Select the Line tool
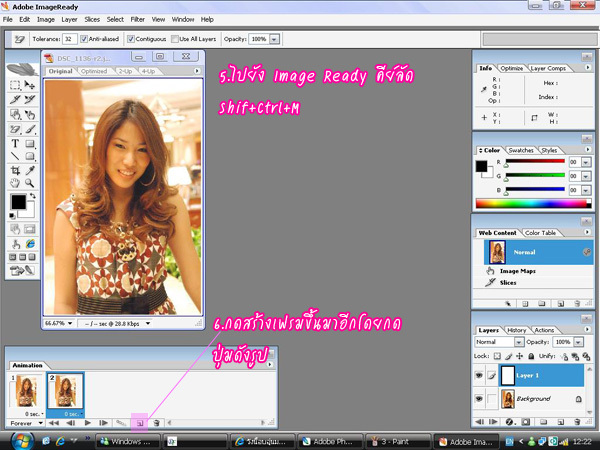 pyautogui.click(x=15, y=156)
